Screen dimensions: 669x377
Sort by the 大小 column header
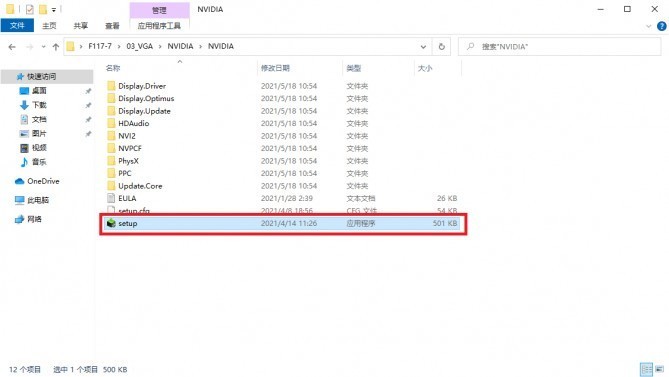tap(425, 68)
